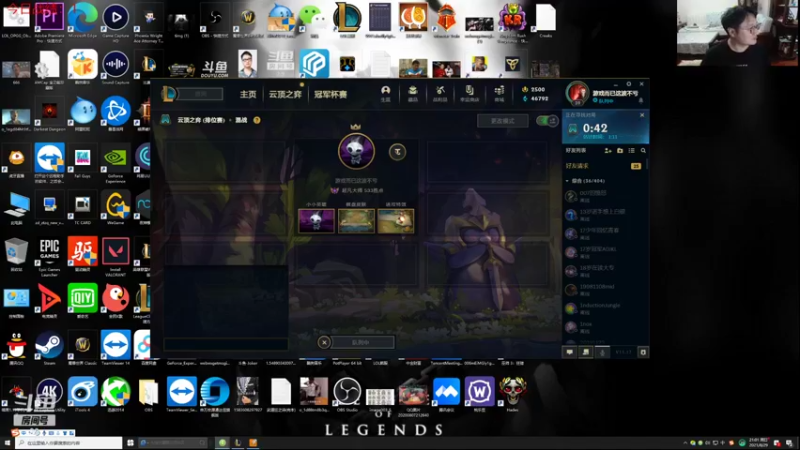
Task: Click the Windows taskbar search box
Action: tap(69, 442)
